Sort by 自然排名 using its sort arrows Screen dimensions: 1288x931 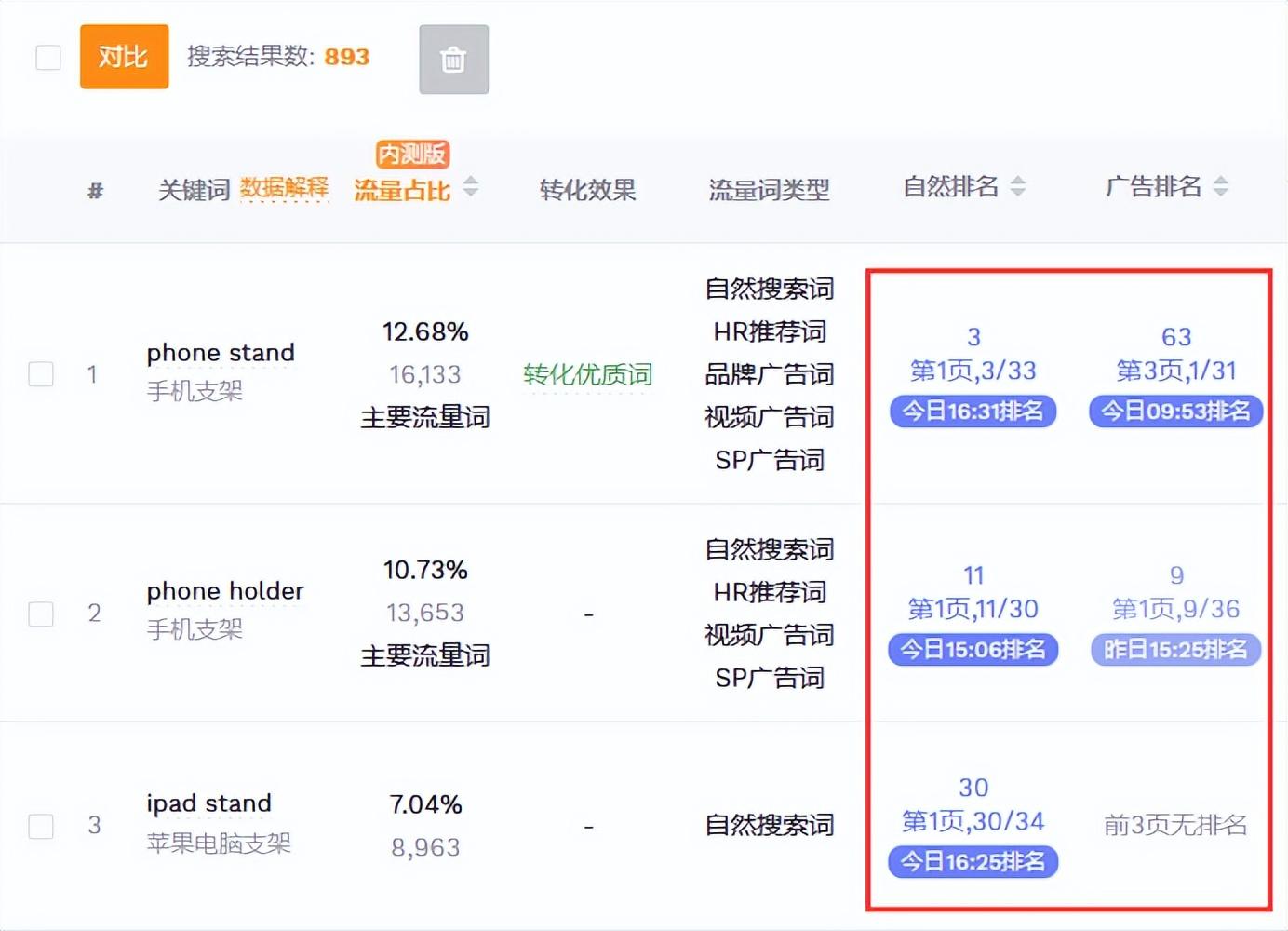[x=1018, y=186]
